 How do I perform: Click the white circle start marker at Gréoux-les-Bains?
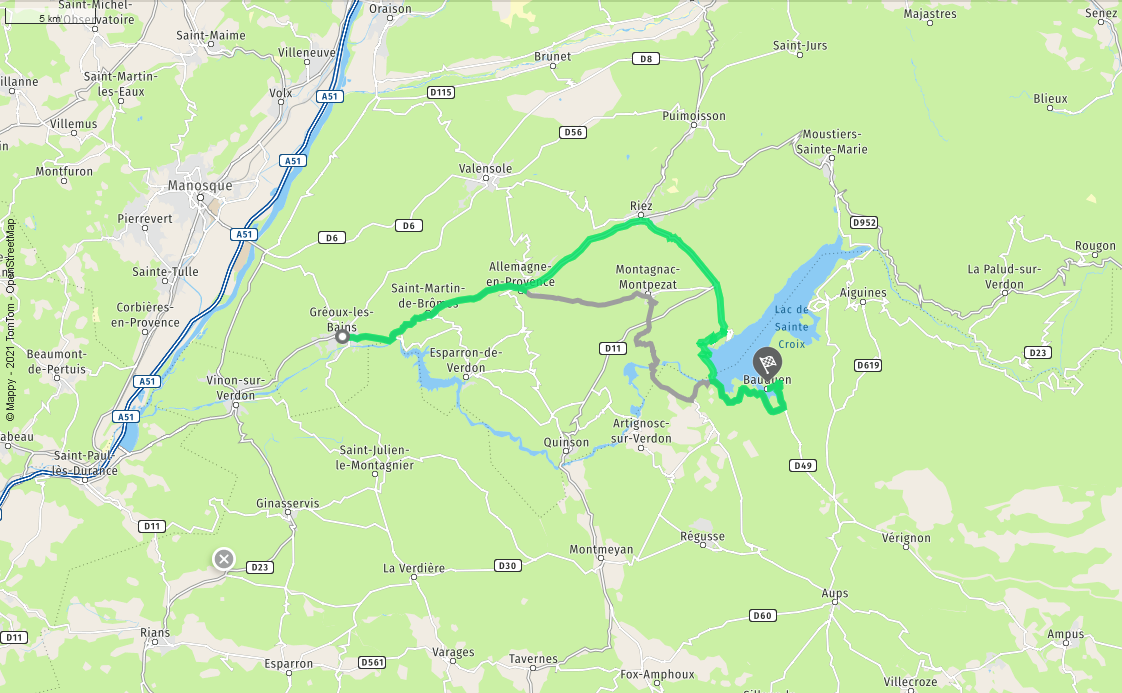(x=343, y=336)
